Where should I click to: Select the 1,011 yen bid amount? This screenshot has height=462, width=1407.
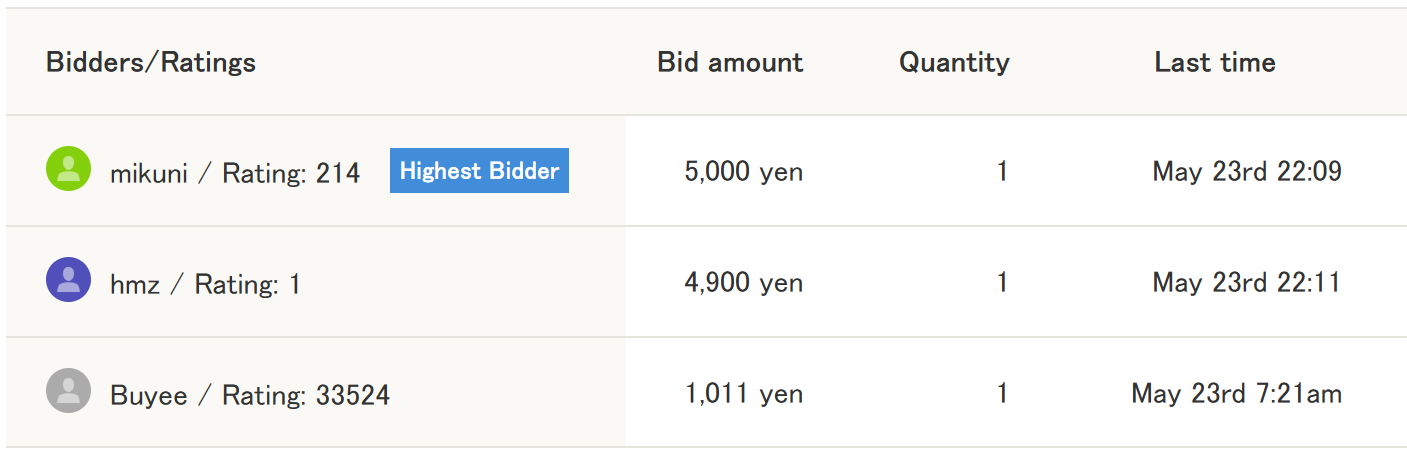(x=744, y=394)
